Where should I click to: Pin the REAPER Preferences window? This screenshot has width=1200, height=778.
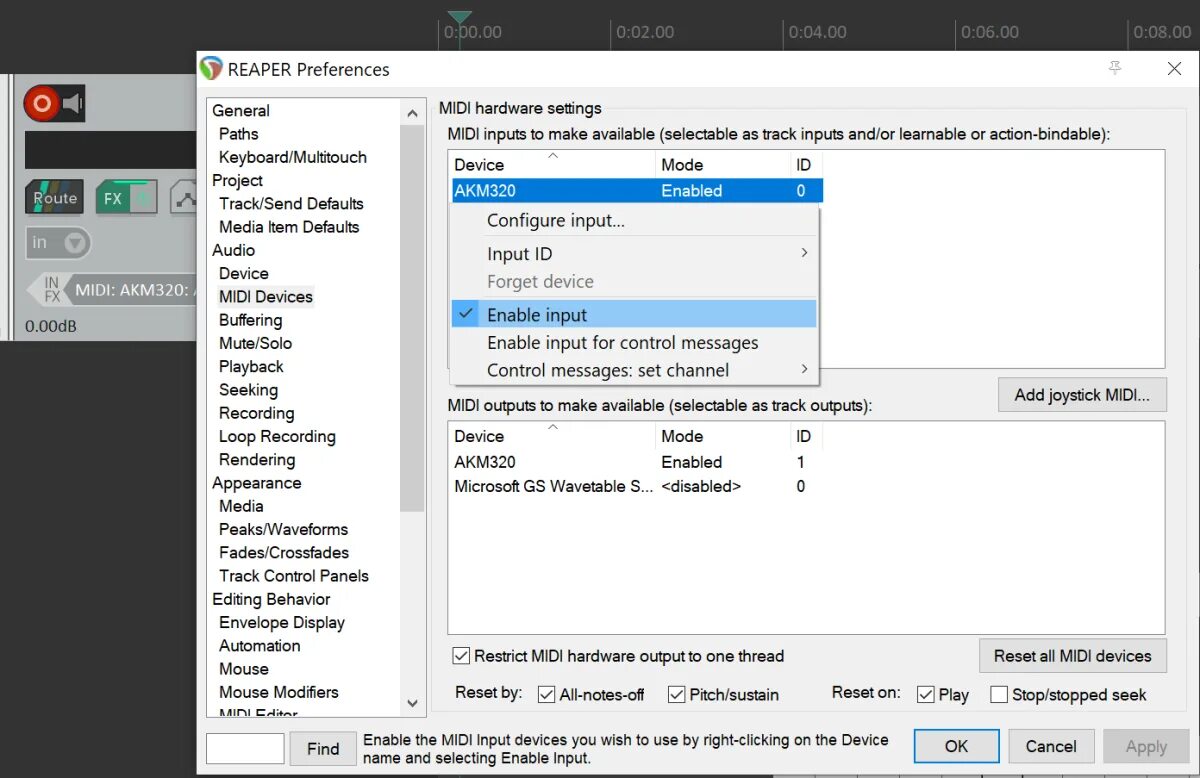(x=1115, y=68)
